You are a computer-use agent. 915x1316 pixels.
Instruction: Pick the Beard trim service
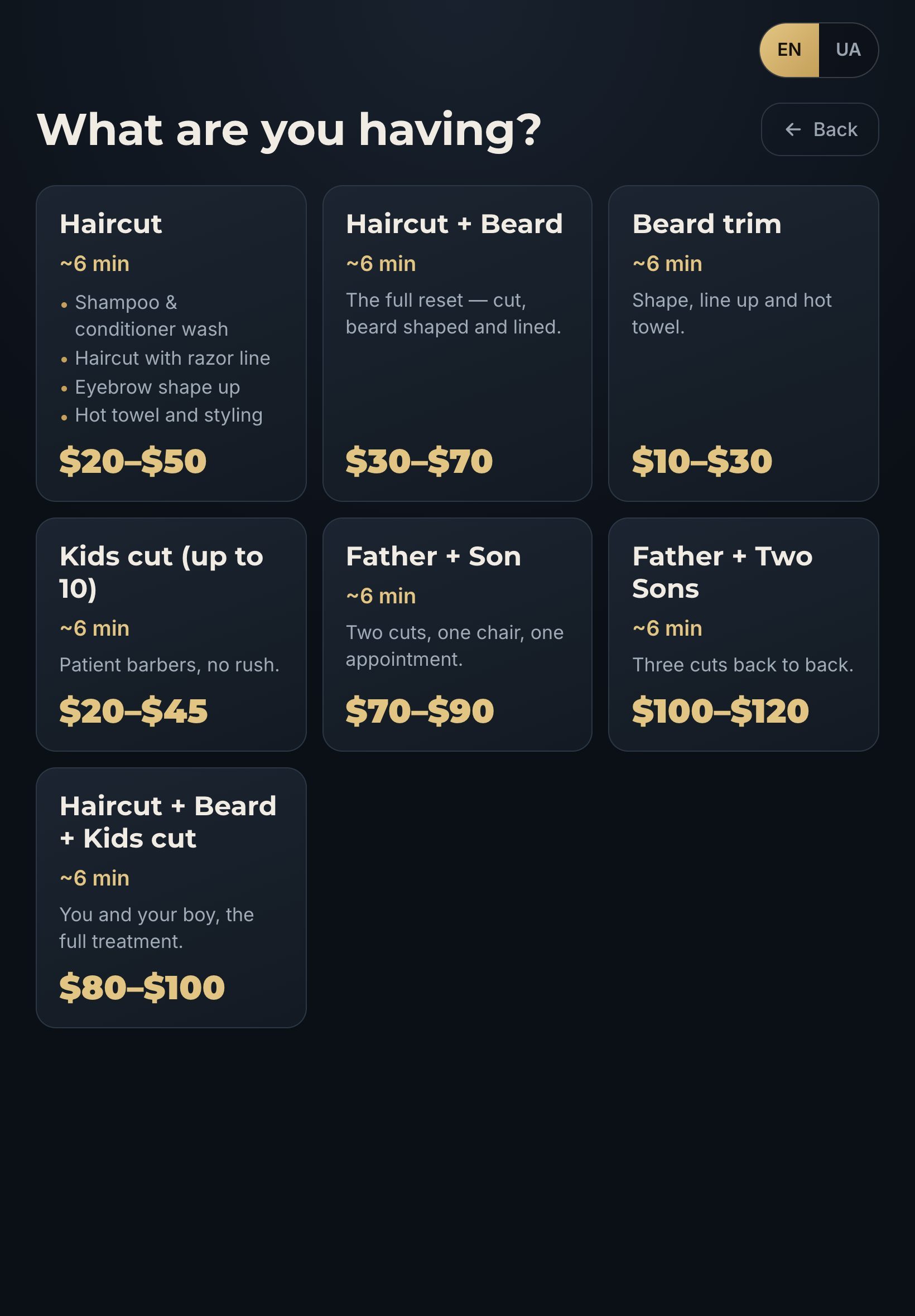(x=743, y=343)
